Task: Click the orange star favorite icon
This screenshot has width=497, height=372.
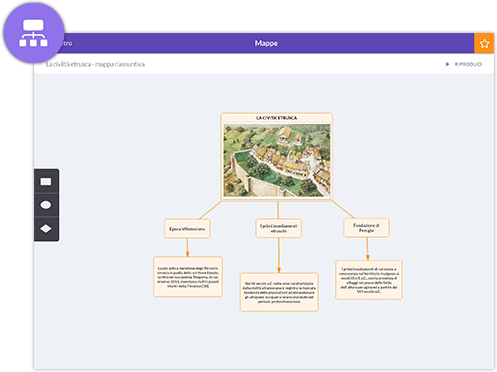Action: 484,43
